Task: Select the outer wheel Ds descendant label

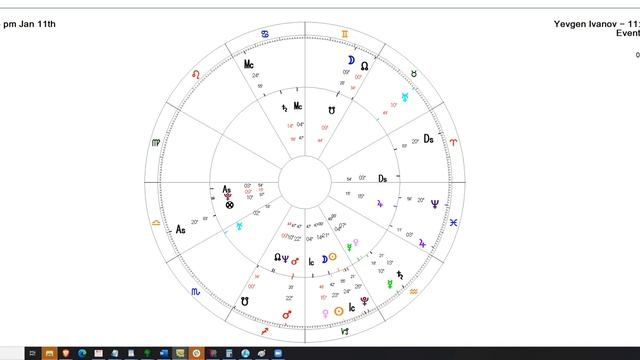Action: (x=428, y=139)
